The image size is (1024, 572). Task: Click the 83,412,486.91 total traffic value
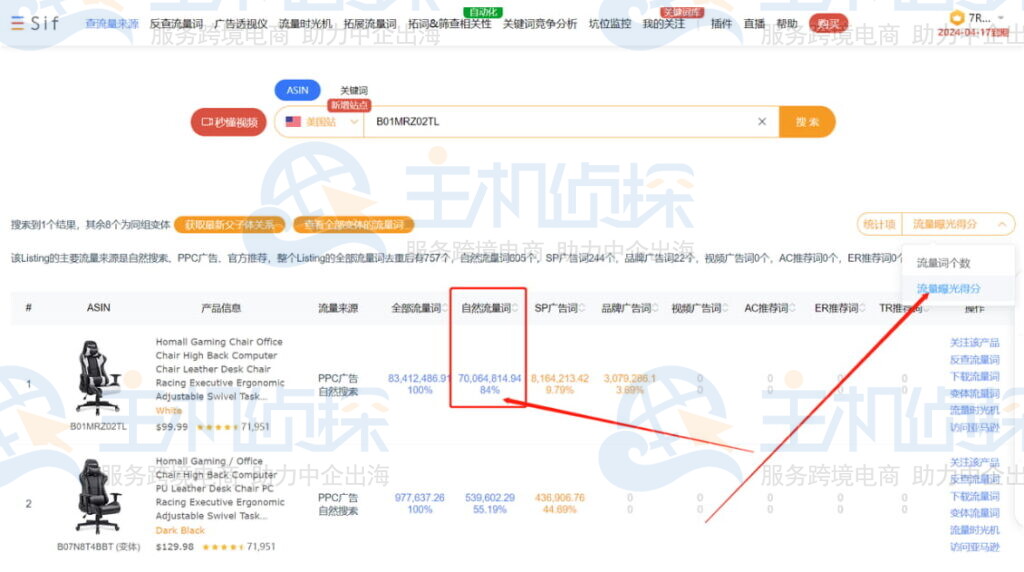(x=419, y=378)
